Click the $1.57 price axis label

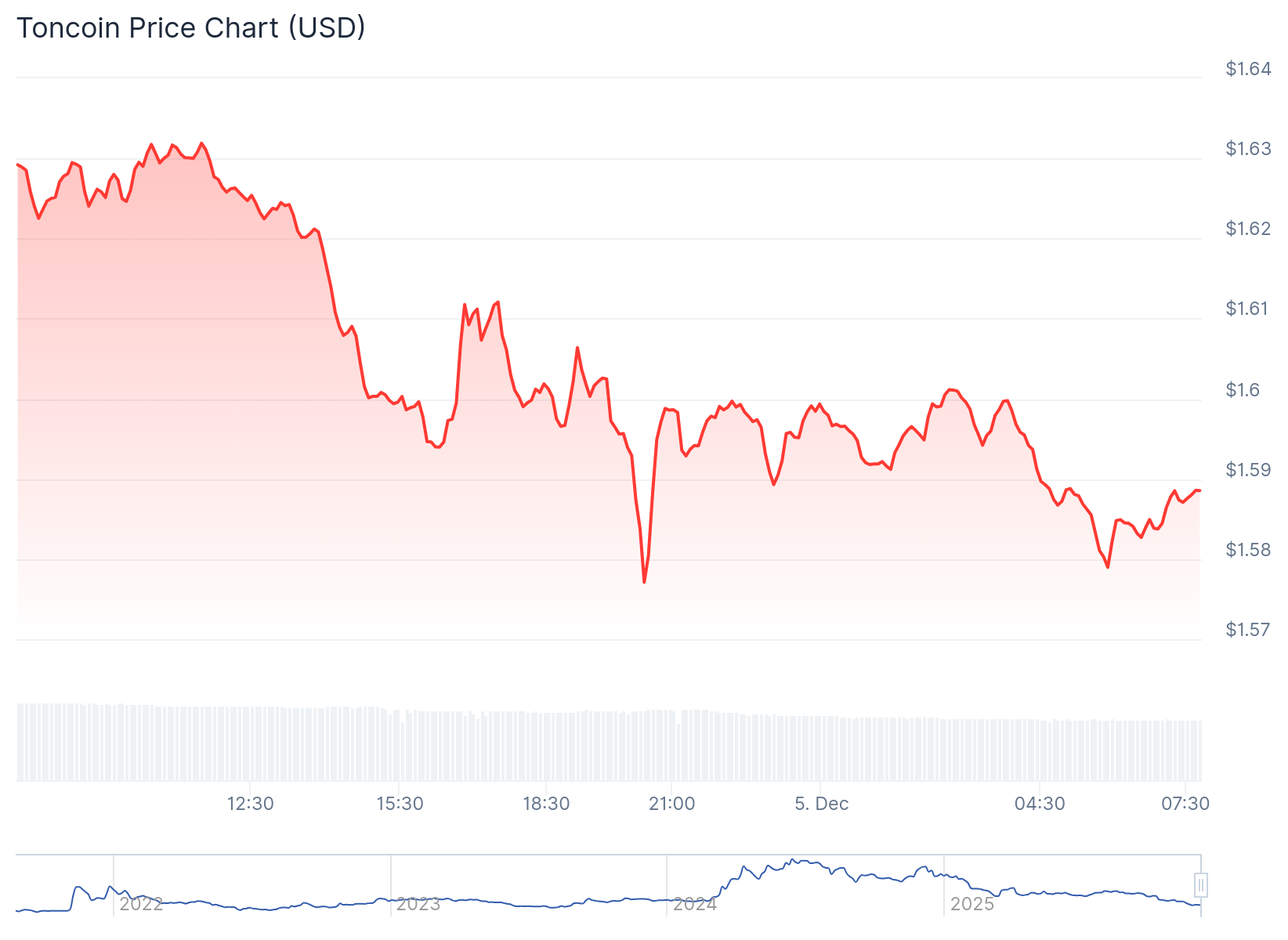click(x=1248, y=630)
